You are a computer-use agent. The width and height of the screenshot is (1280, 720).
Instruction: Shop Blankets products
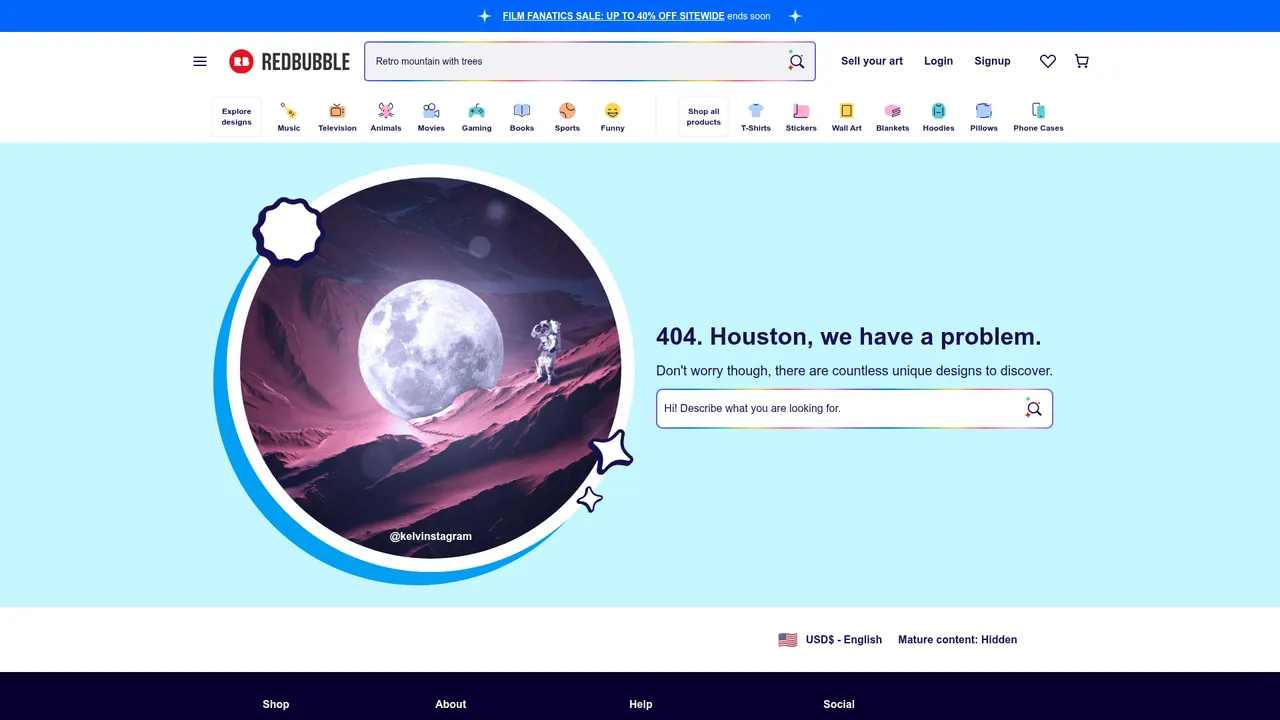tap(893, 117)
